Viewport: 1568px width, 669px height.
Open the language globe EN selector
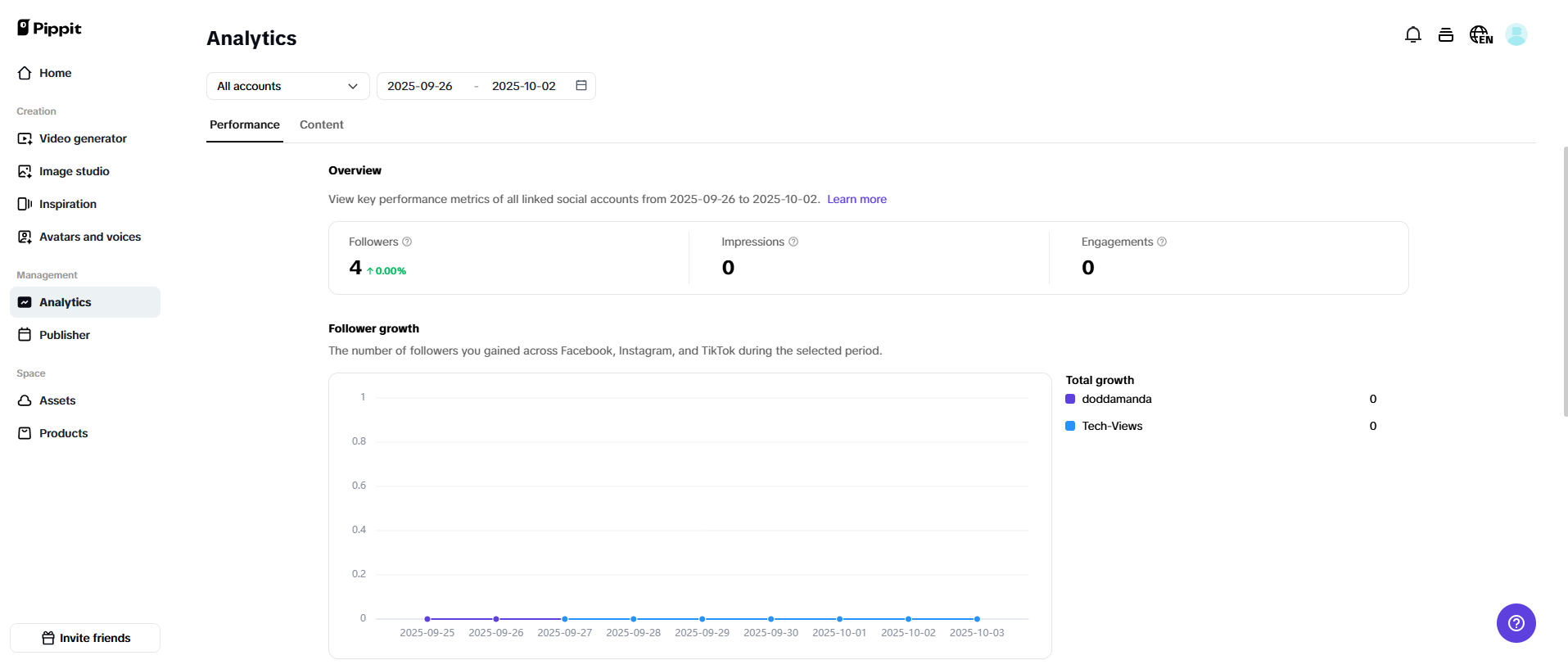(1480, 34)
